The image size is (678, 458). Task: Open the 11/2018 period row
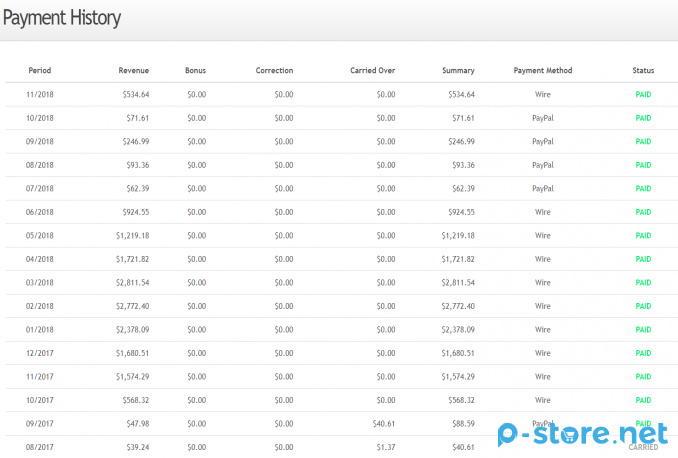pyautogui.click(x=38, y=95)
